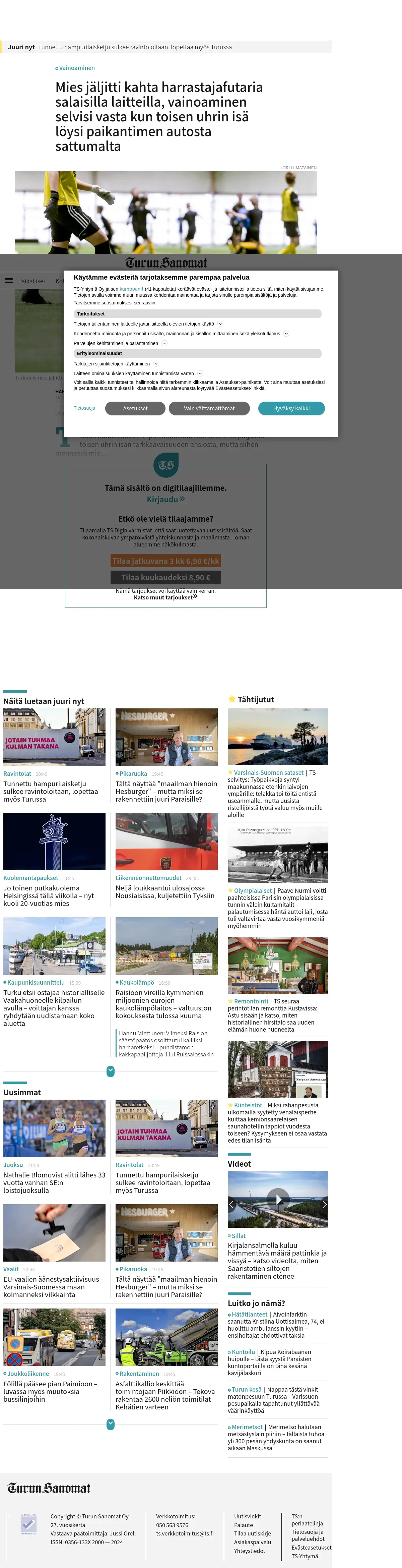Open the Juoksu tag in the Uusimmat section
This screenshot has height=1568, width=402.
[13, 1164]
